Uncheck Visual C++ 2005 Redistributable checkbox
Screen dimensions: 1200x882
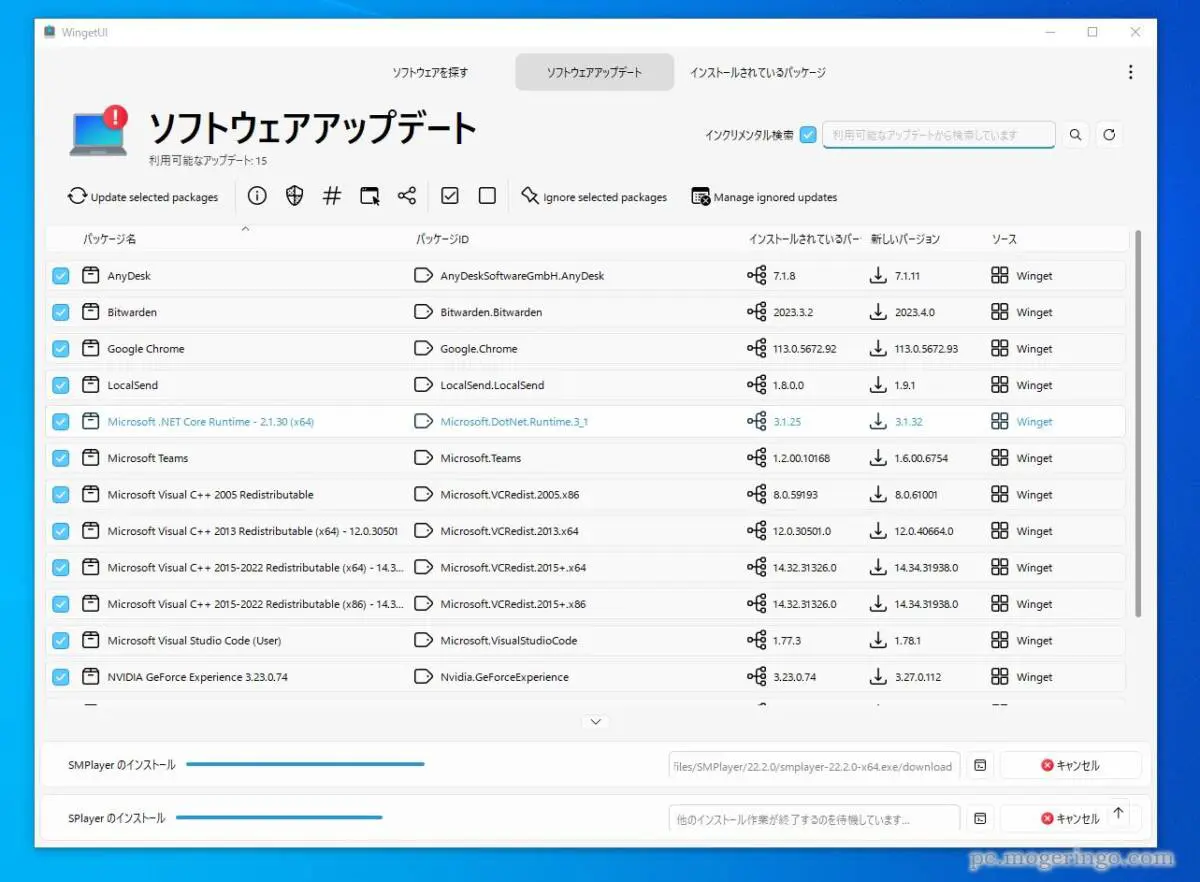[x=61, y=495]
